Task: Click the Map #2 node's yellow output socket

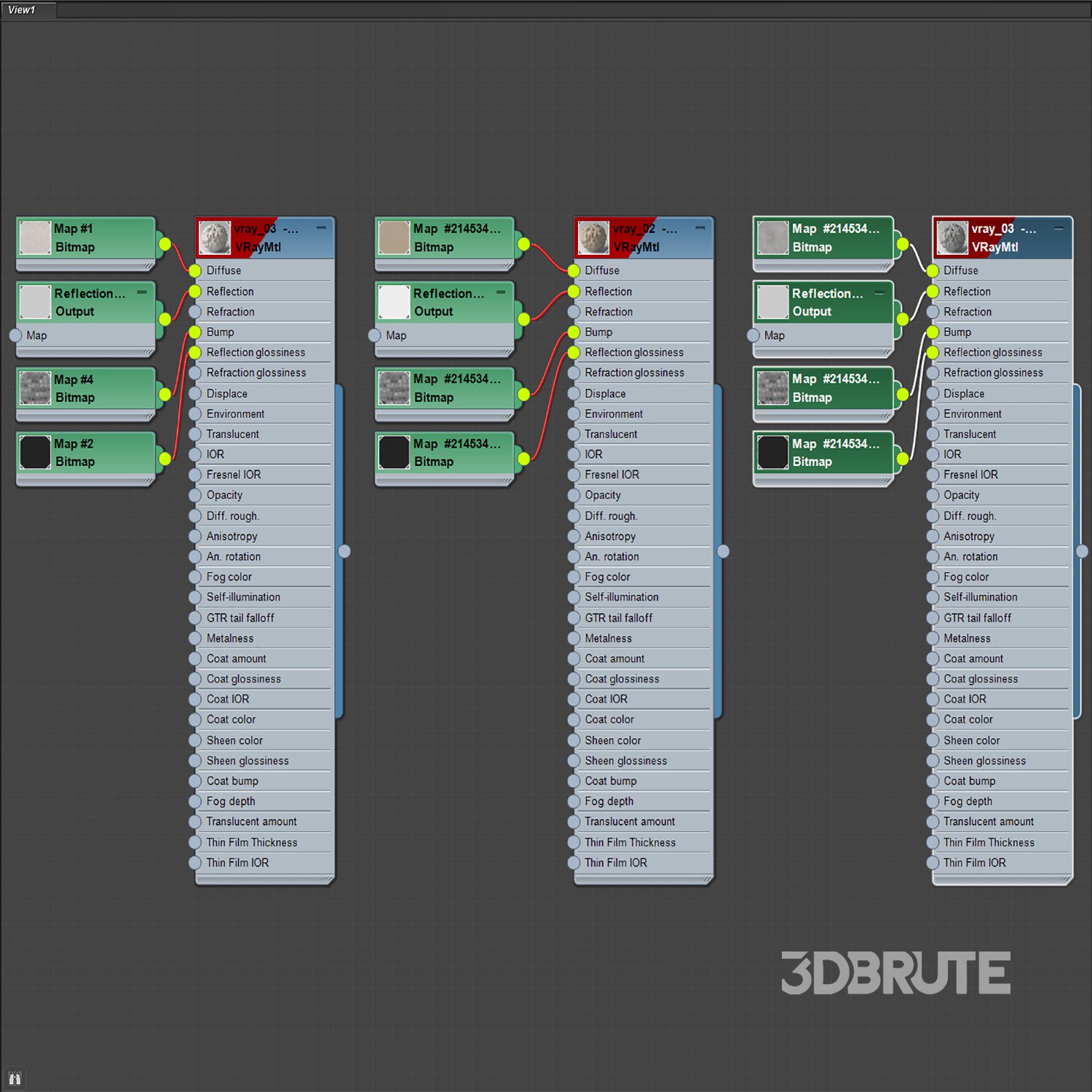Action: point(165,458)
